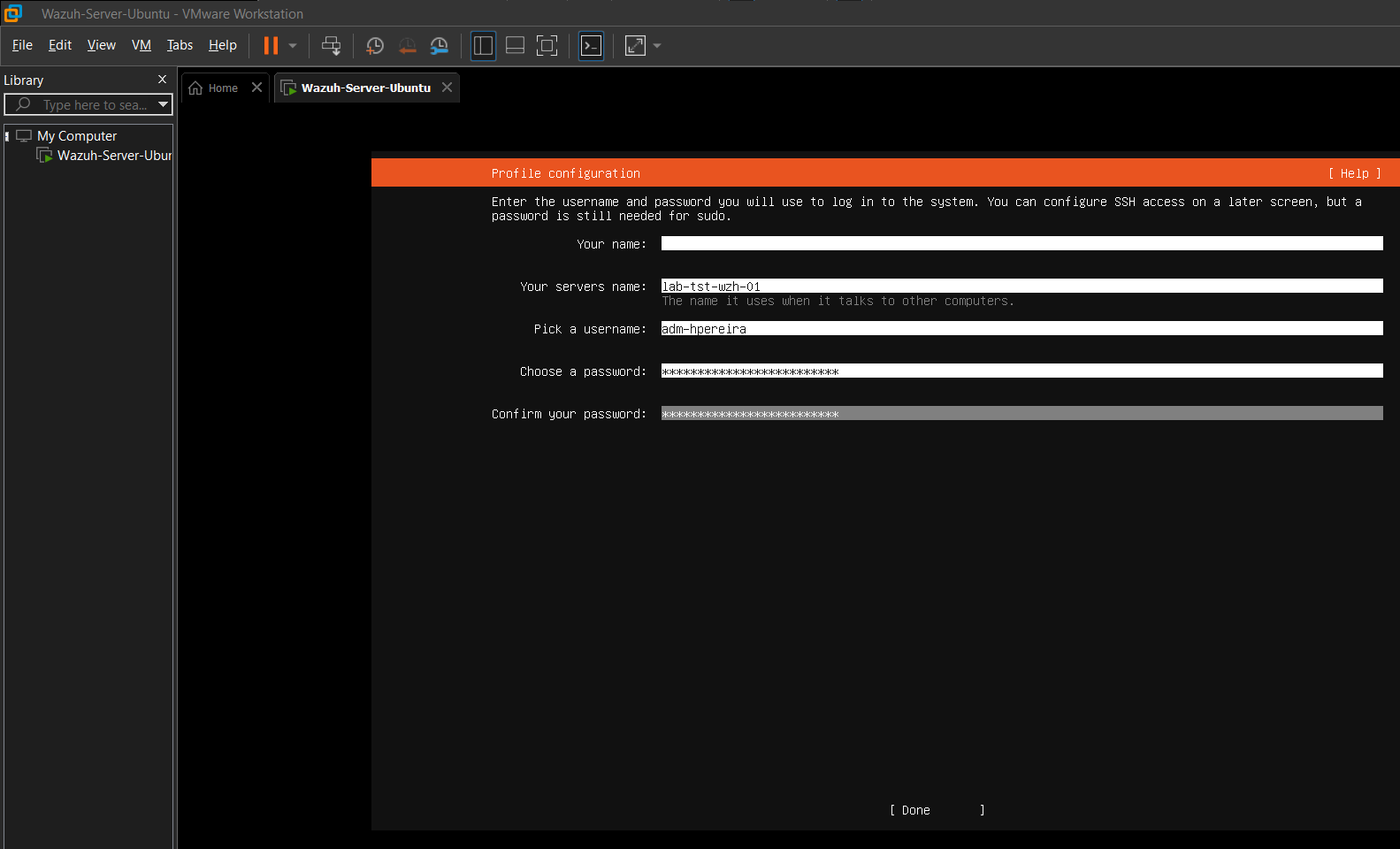
Task: Close the Wazuh-Server-Ubuntu tab
Action: pyautogui.click(x=447, y=88)
